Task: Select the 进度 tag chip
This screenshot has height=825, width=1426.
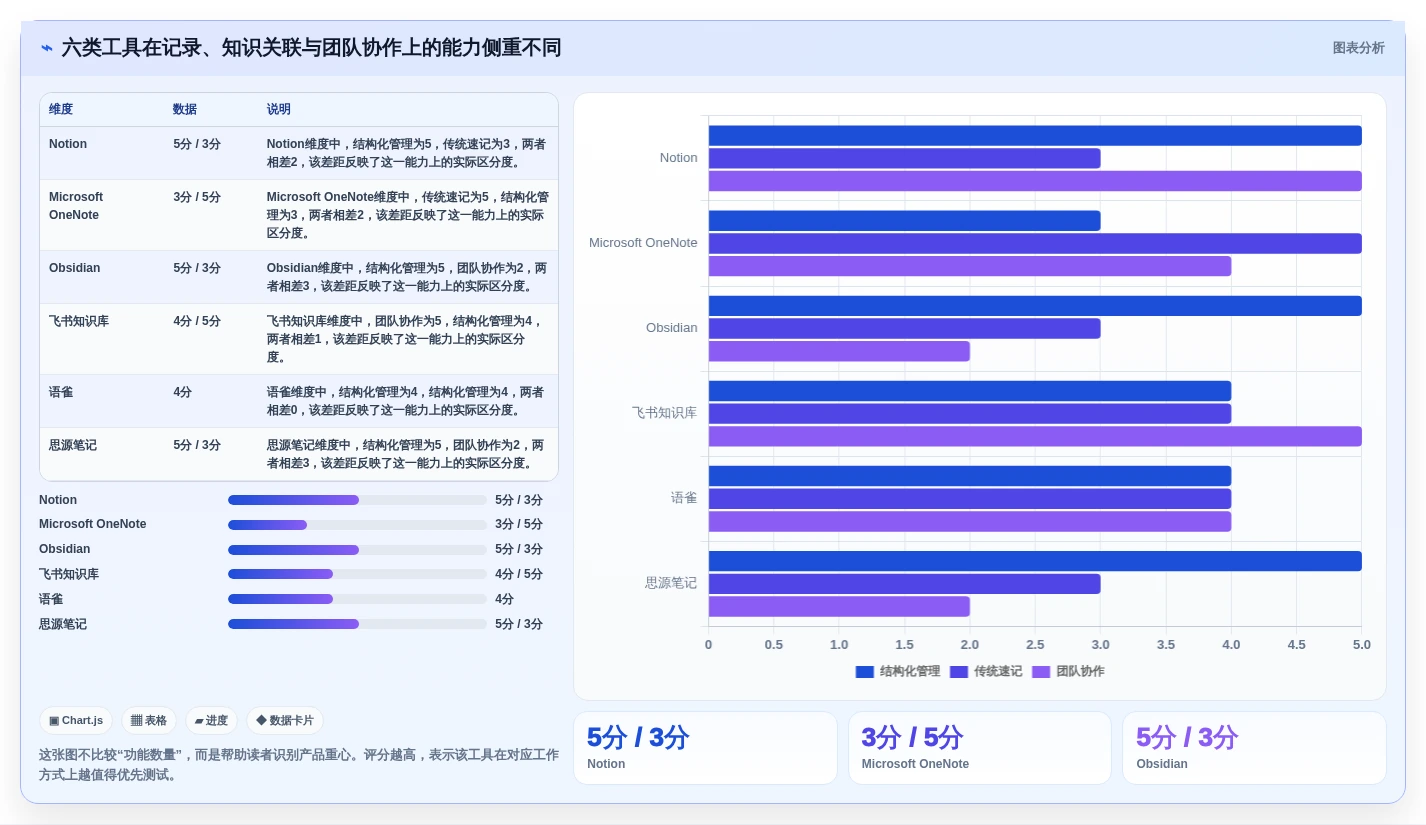Action: pos(211,720)
